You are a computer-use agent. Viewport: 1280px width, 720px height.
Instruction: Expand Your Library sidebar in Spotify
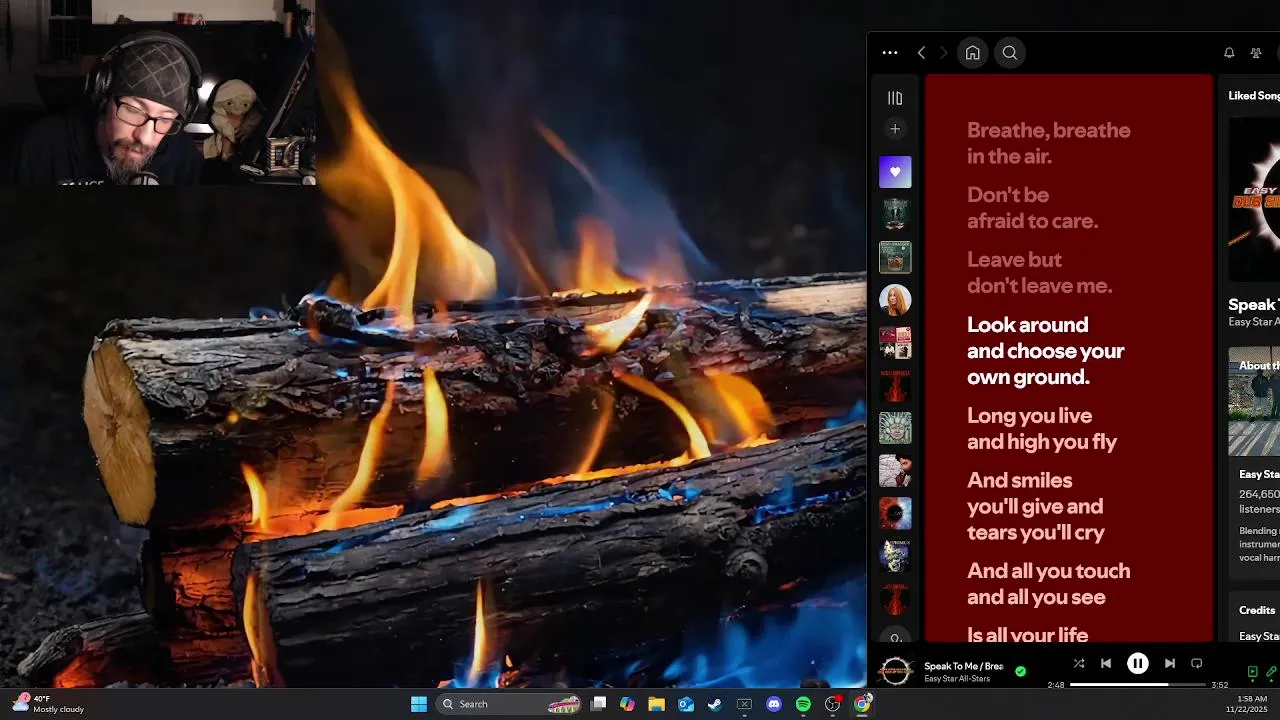[x=895, y=98]
